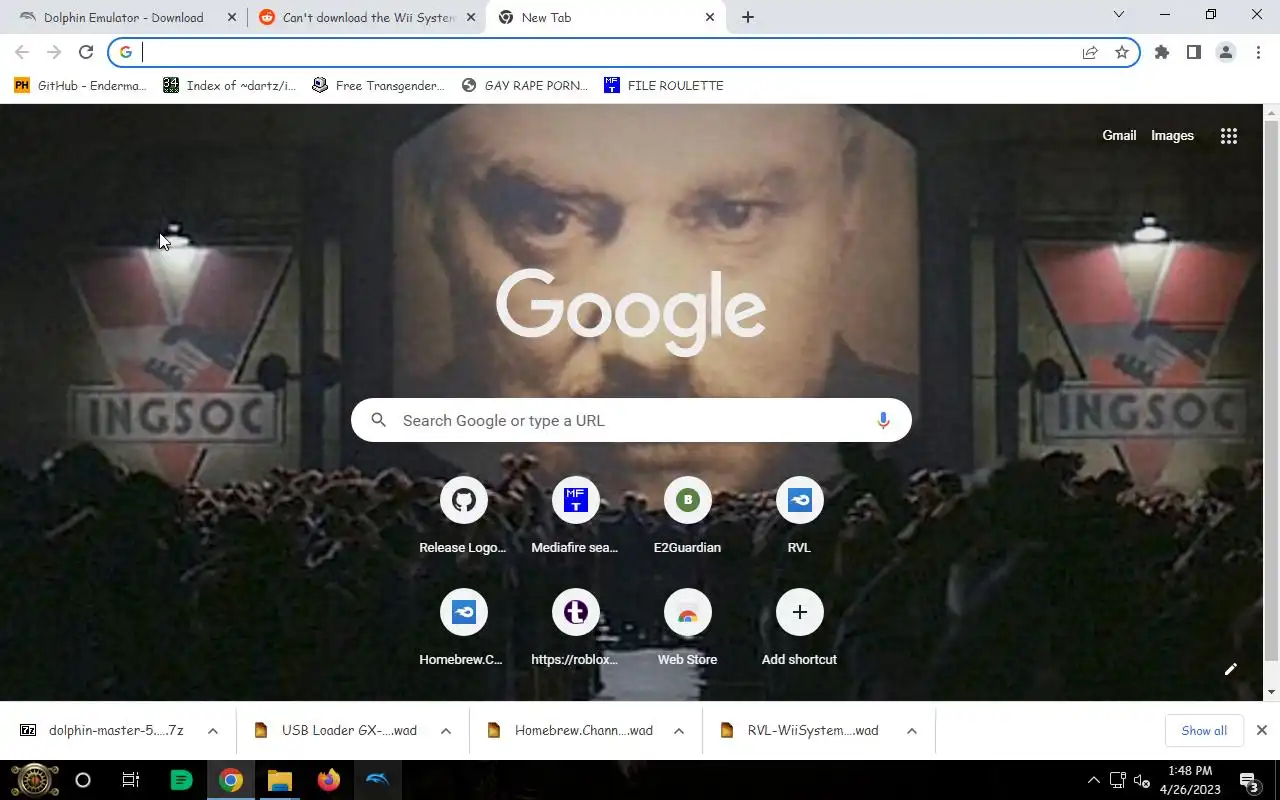Expand options for USB Loader GX download
The height and width of the screenshot is (800, 1280).
[x=446, y=731]
